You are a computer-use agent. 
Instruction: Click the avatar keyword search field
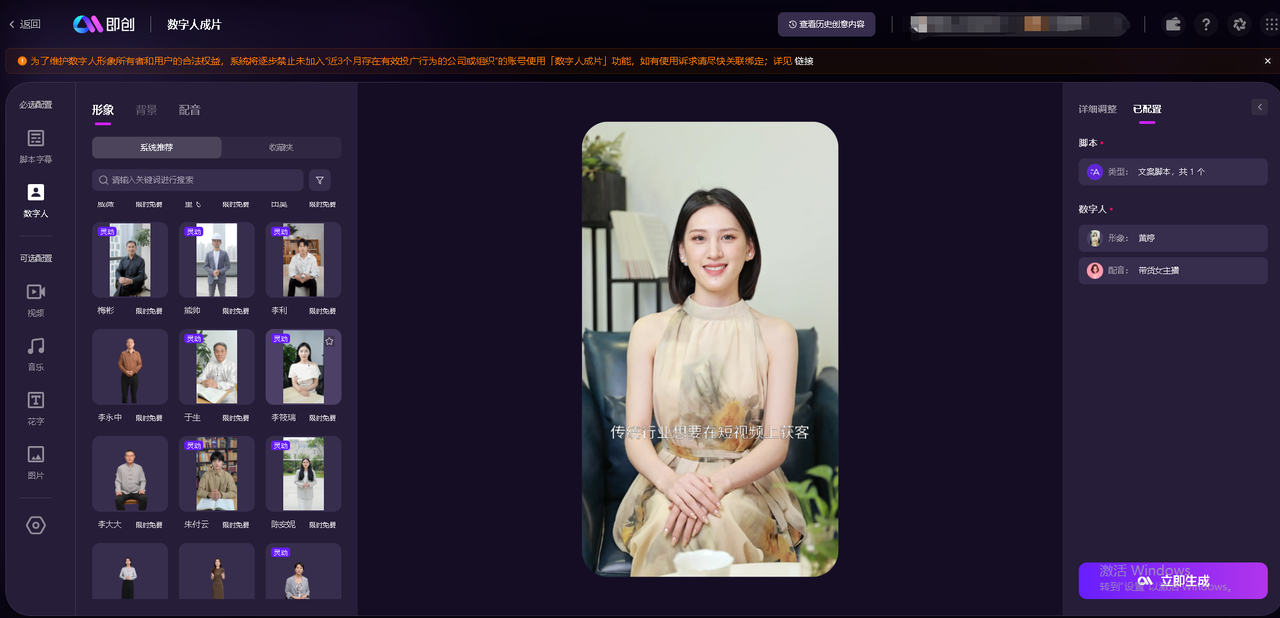198,180
